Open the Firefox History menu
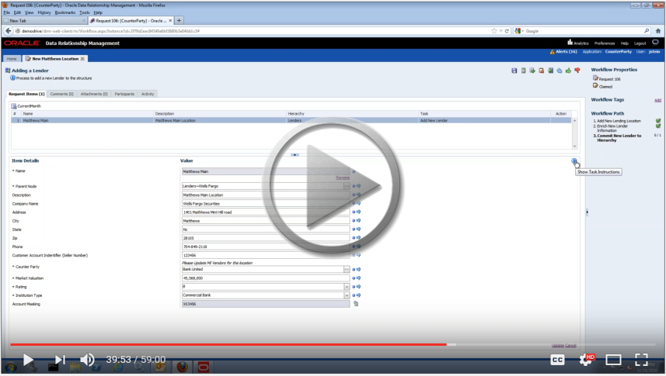Viewport: 666px width, 376px height. [44, 13]
